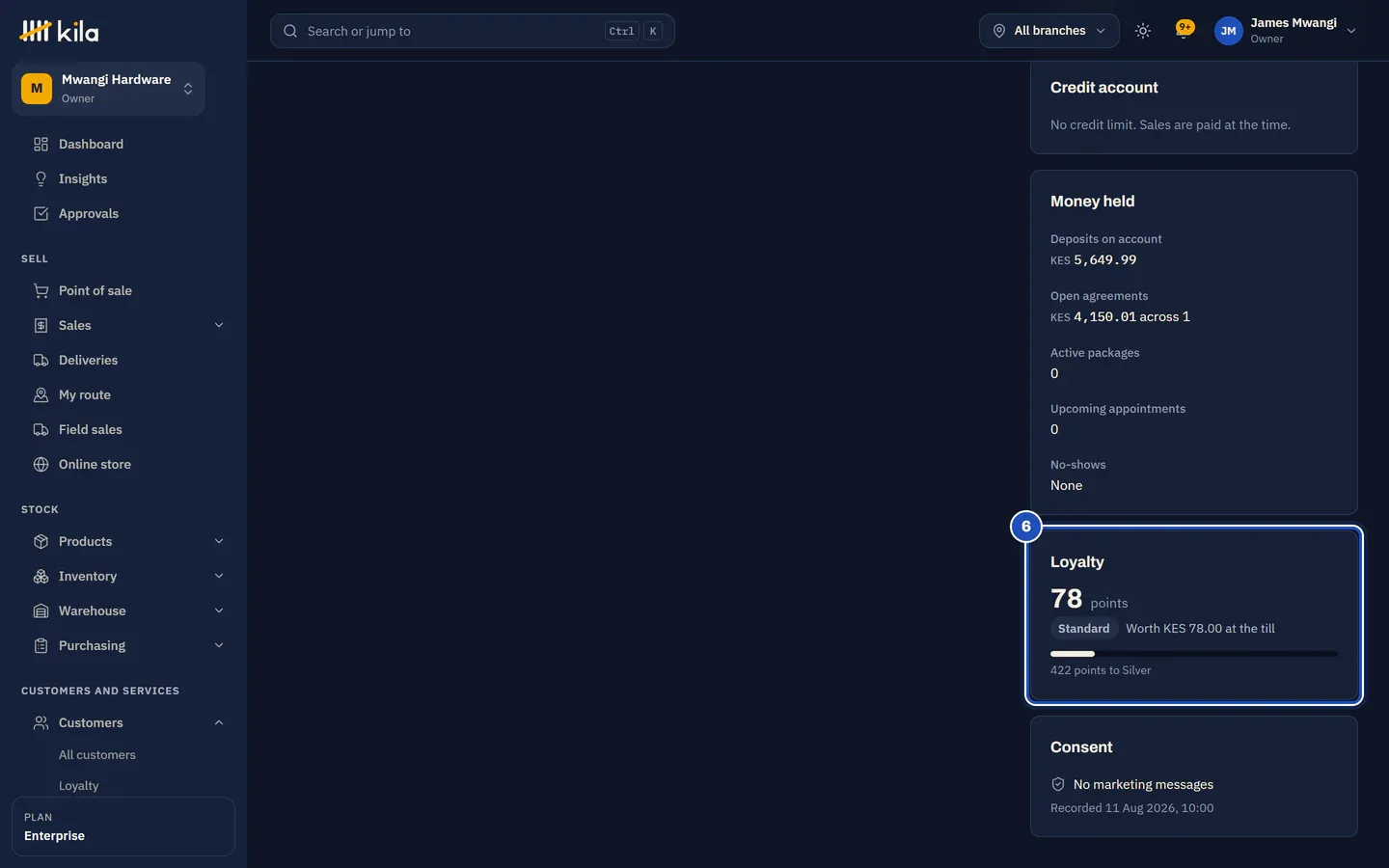Expand the Products submenu chevron
This screenshot has height=868, width=1389.
[x=219, y=542]
